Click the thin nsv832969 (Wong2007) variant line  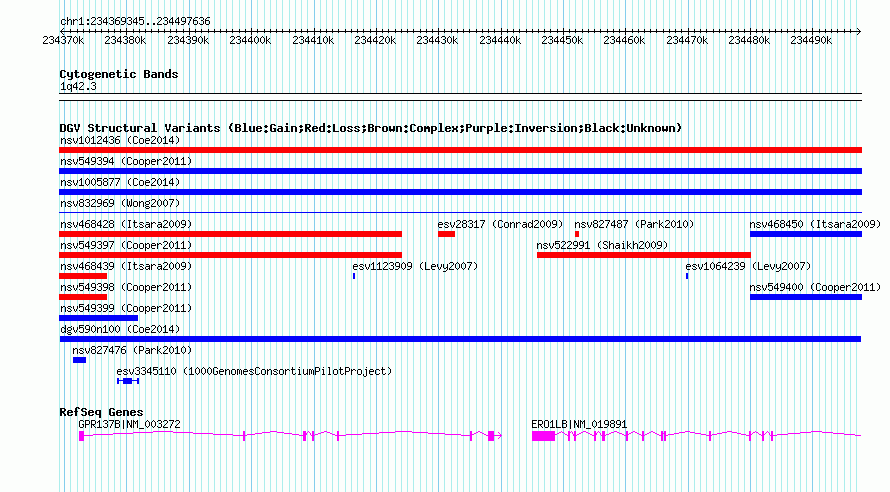coord(460,213)
